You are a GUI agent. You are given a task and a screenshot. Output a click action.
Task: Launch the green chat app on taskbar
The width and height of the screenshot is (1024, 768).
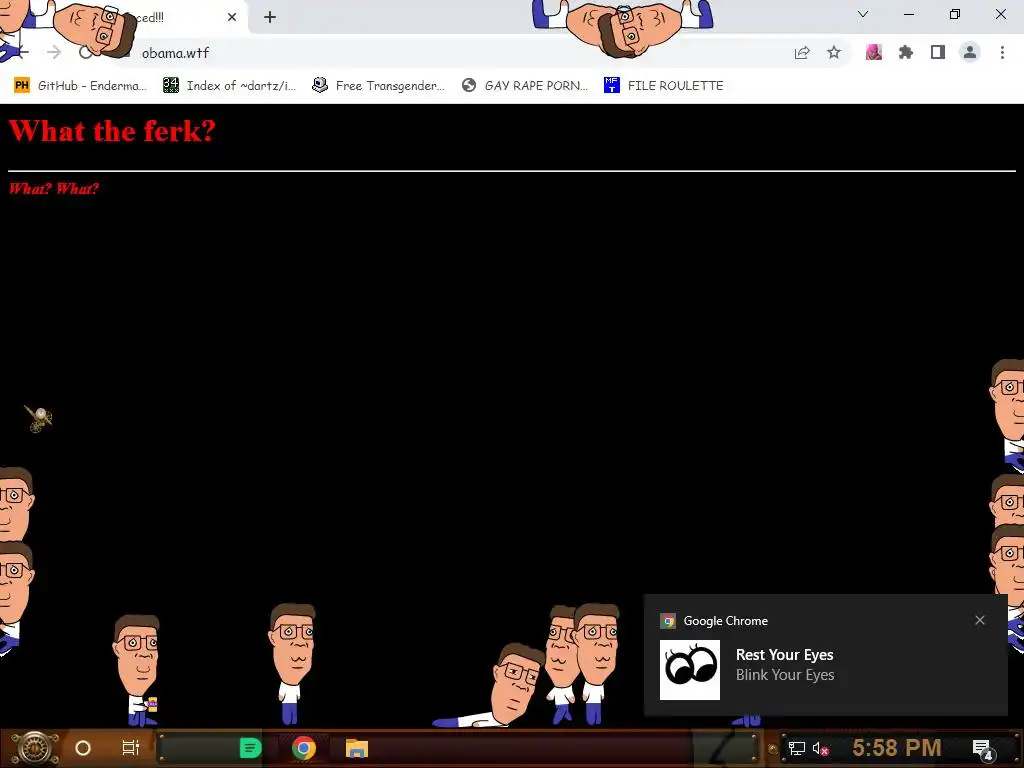[250, 748]
